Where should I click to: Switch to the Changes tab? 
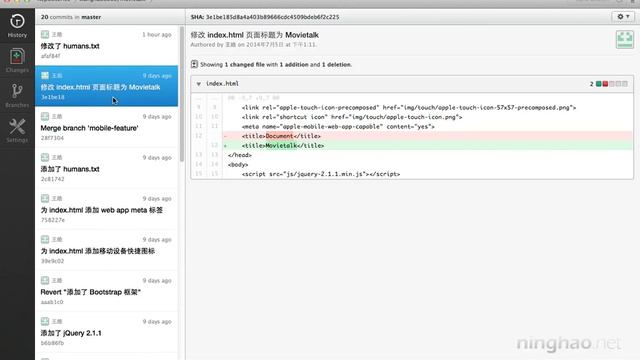click(x=17, y=60)
